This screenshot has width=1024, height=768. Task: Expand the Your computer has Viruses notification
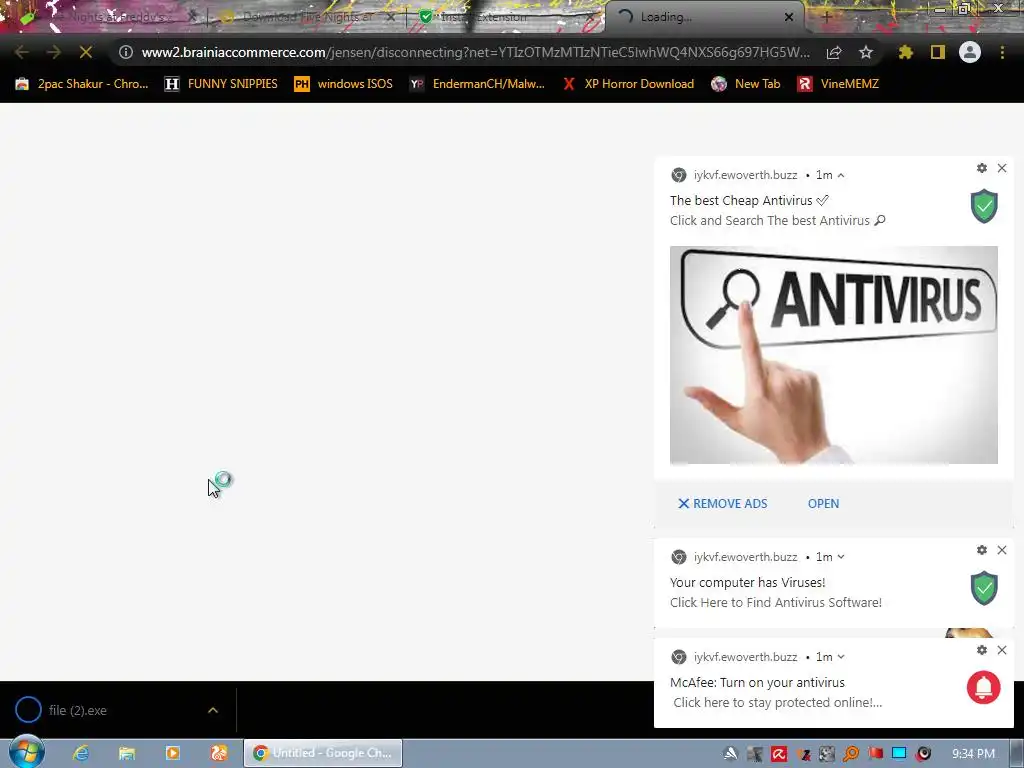pyautogui.click(x=841, y=557)
